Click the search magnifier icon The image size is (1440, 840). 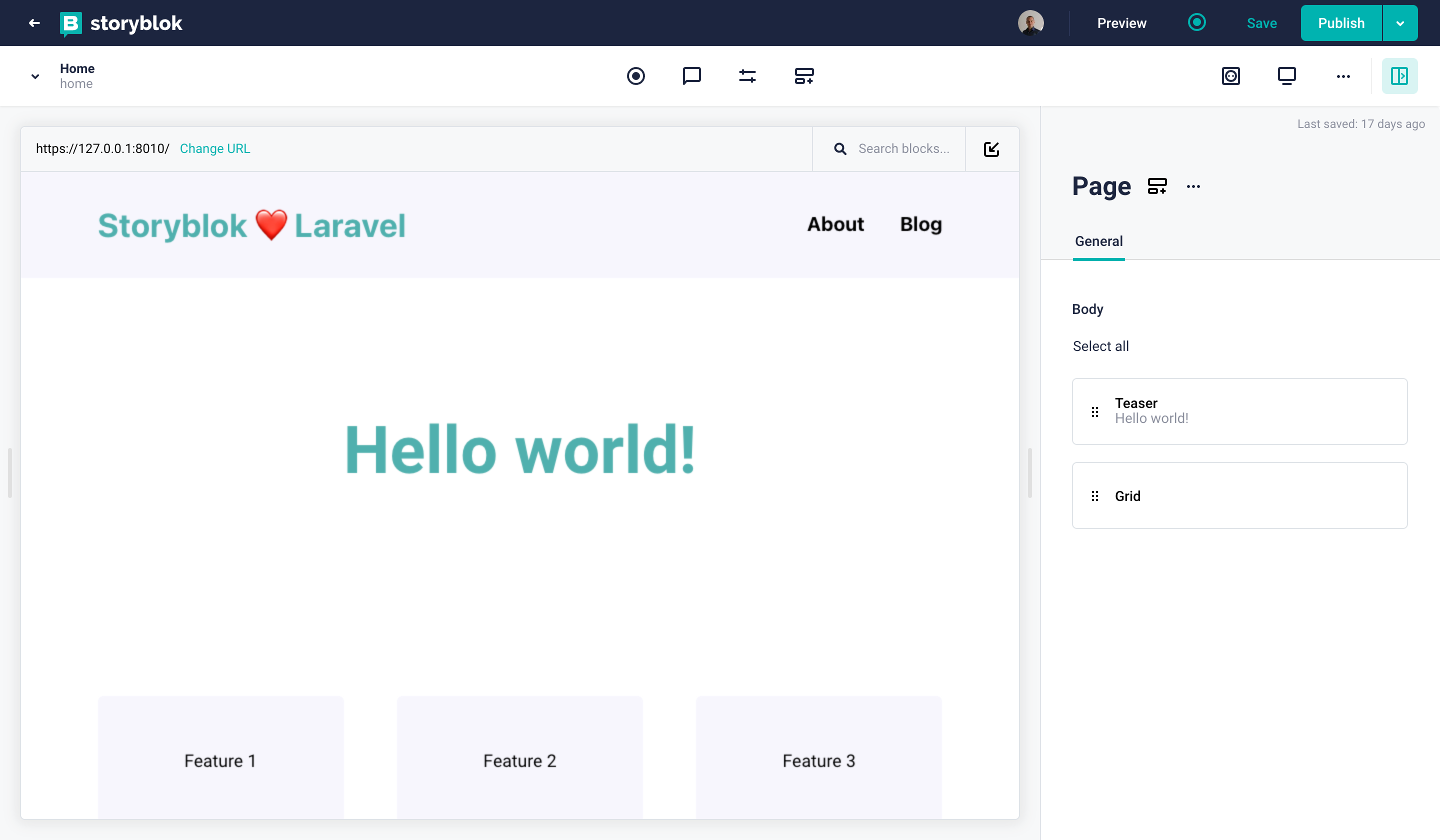click(x=840, y=149)
